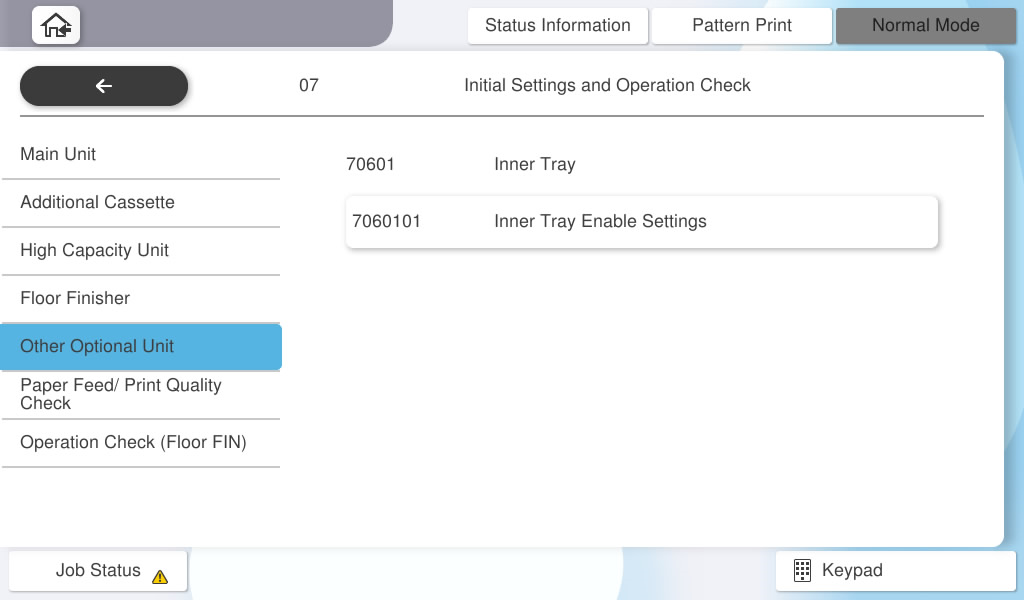Open Inner Tray Enable Settings item
Viewport: 1024px width, 600px height.
[600, 222]
